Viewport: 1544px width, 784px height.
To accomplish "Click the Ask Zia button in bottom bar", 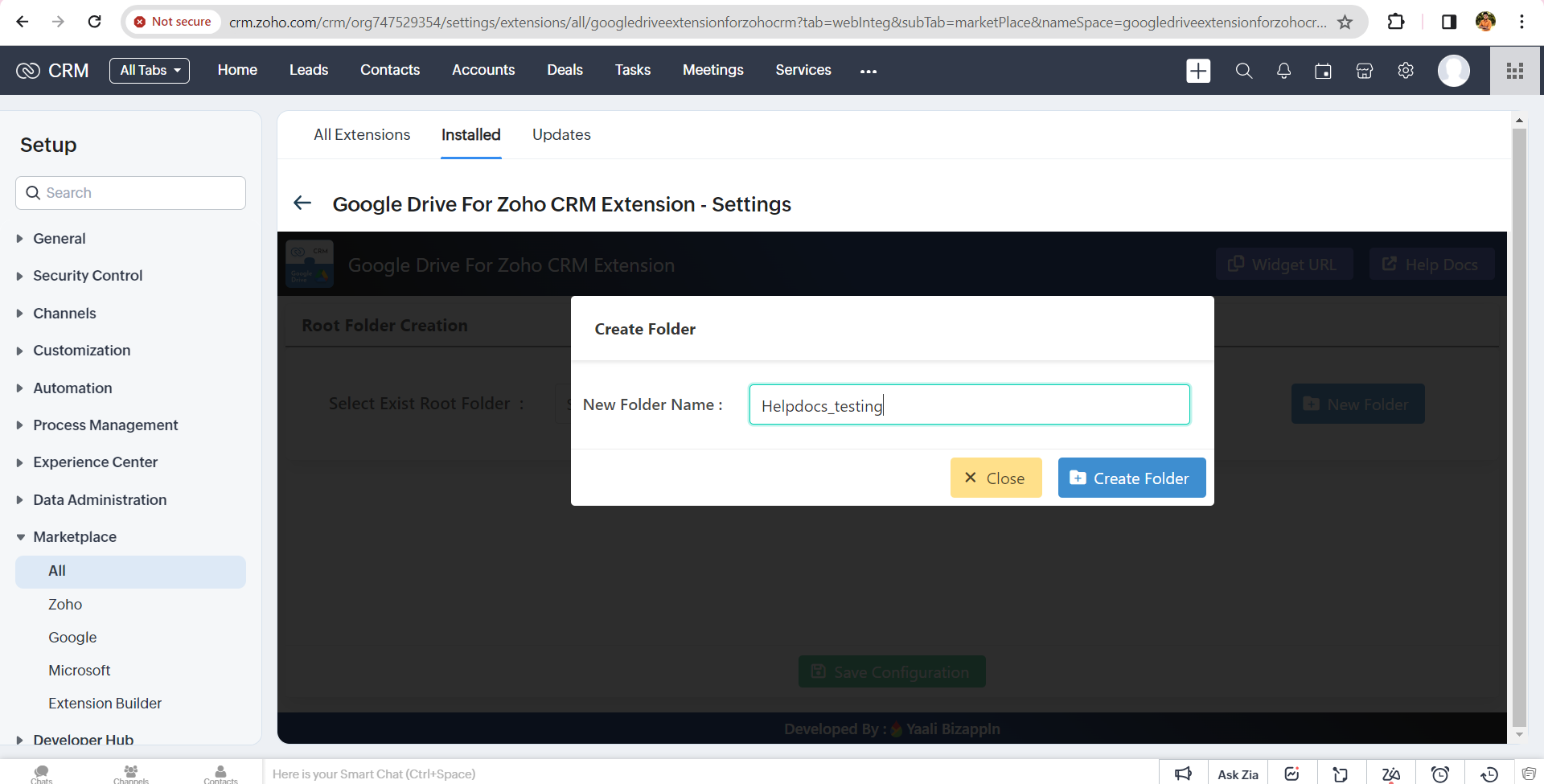I will 1238,774.
